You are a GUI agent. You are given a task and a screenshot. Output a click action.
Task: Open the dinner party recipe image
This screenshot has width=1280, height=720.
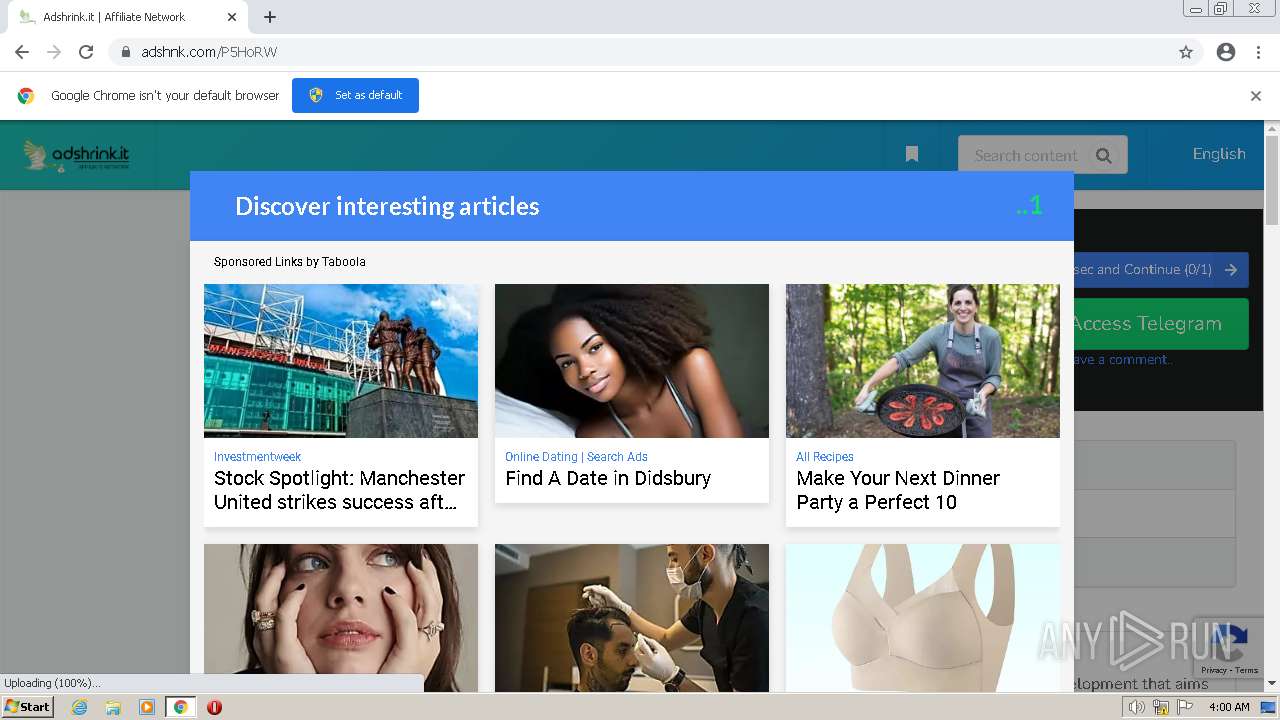(923, 361)
